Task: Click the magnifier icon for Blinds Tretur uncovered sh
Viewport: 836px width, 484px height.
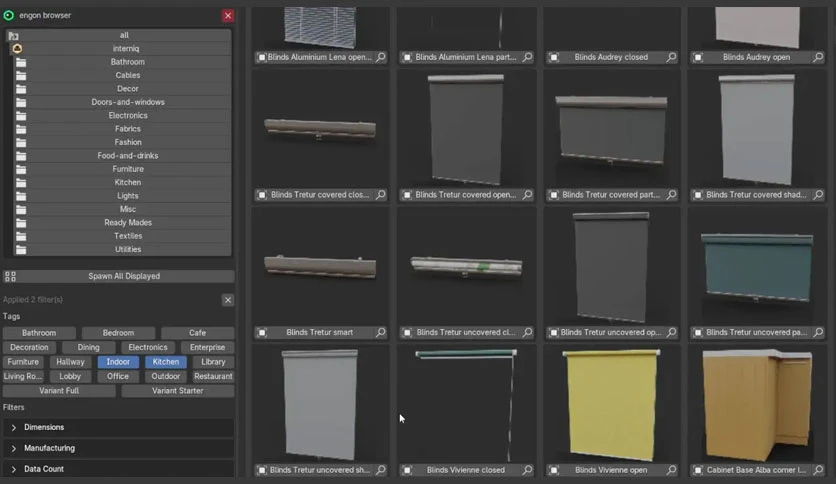Action: (381, 470)
